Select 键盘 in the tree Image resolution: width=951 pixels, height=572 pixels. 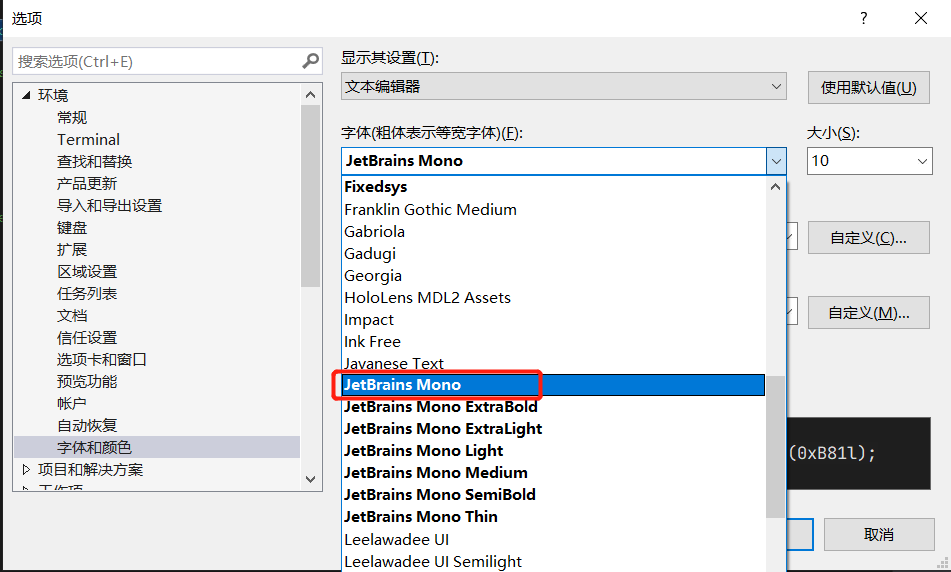click(x=72, y=227)
